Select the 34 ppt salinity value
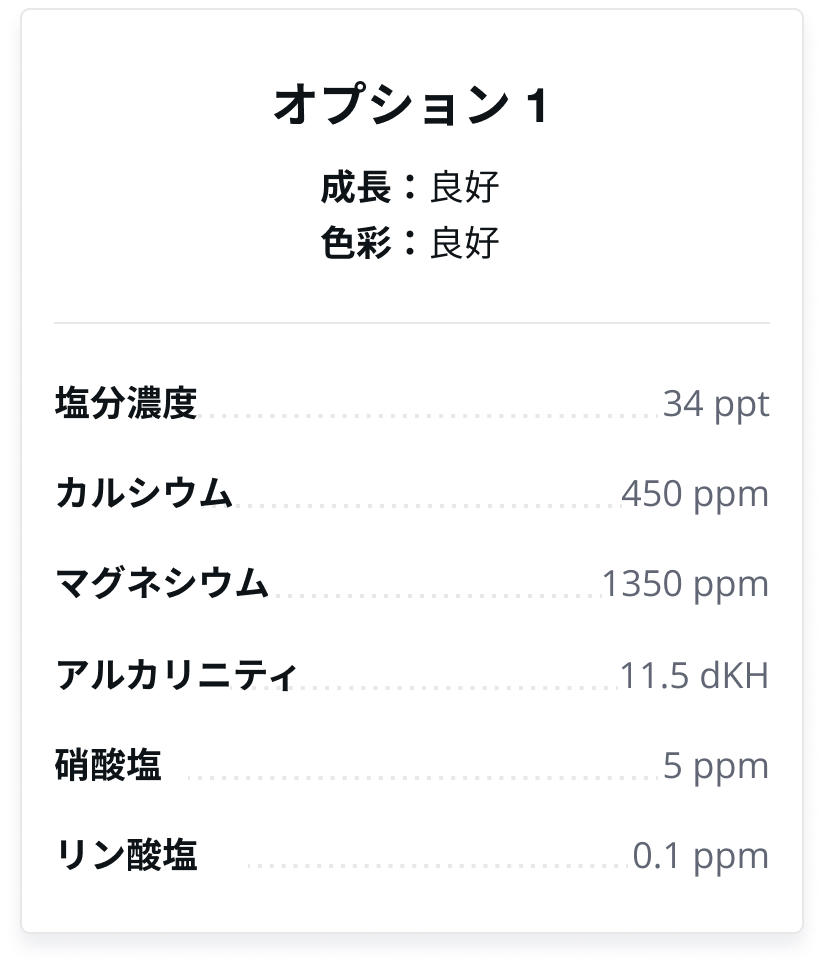Image resolution: width=824 pixels, height=966 pixels. (716, 405)
